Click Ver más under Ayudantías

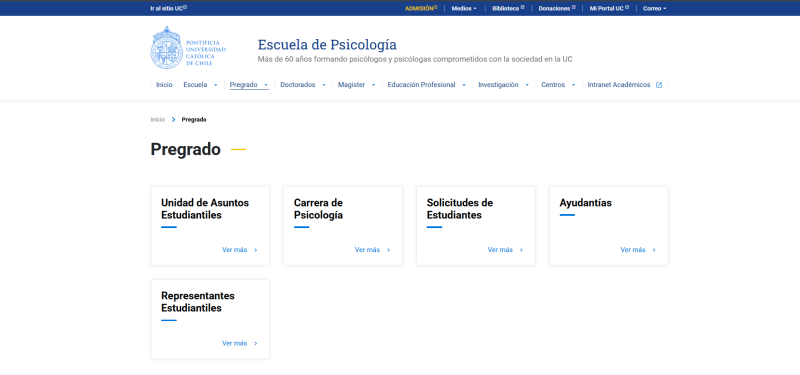point(633,250)
